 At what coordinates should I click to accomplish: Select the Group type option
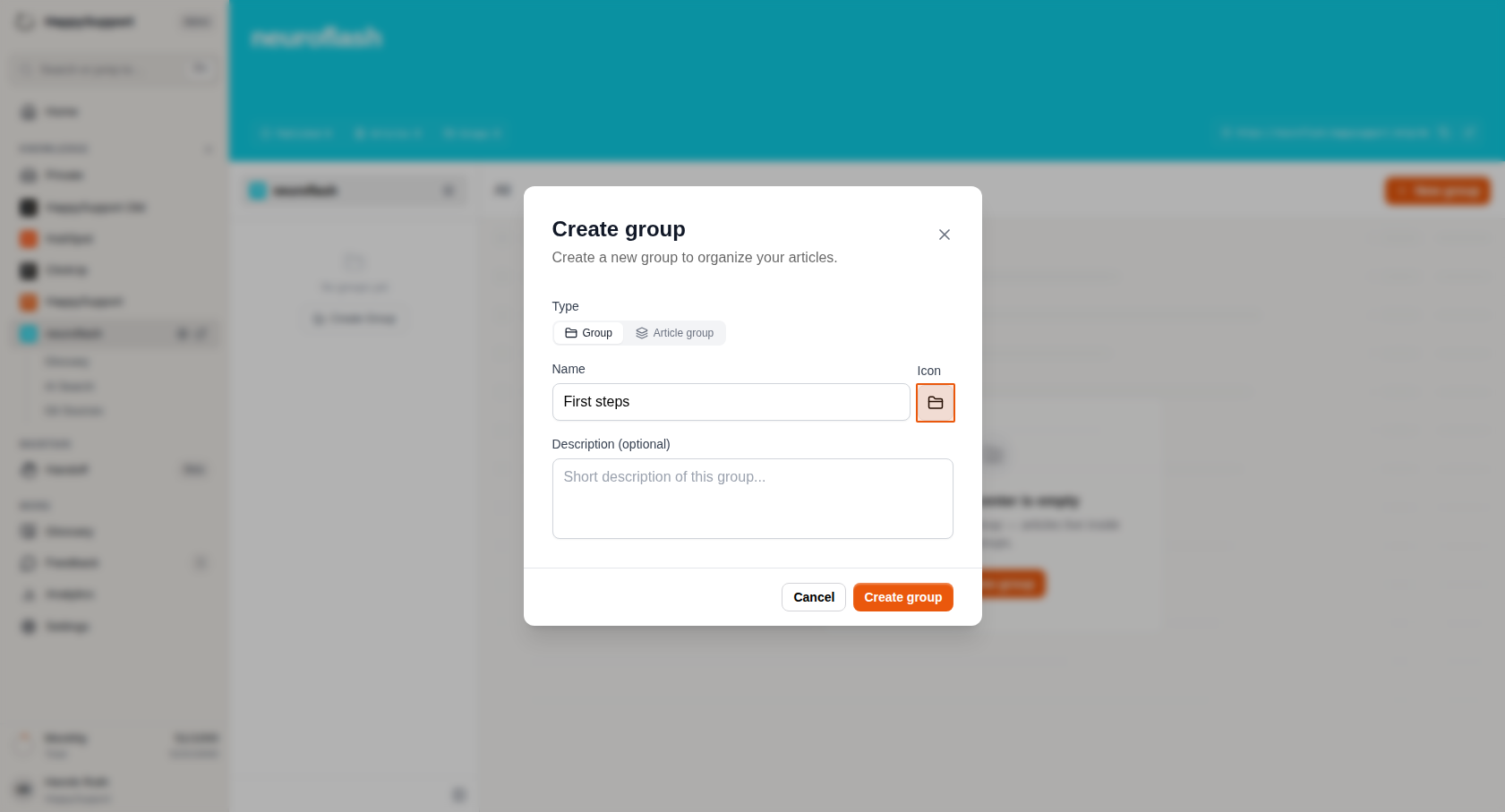click(588, 333)
